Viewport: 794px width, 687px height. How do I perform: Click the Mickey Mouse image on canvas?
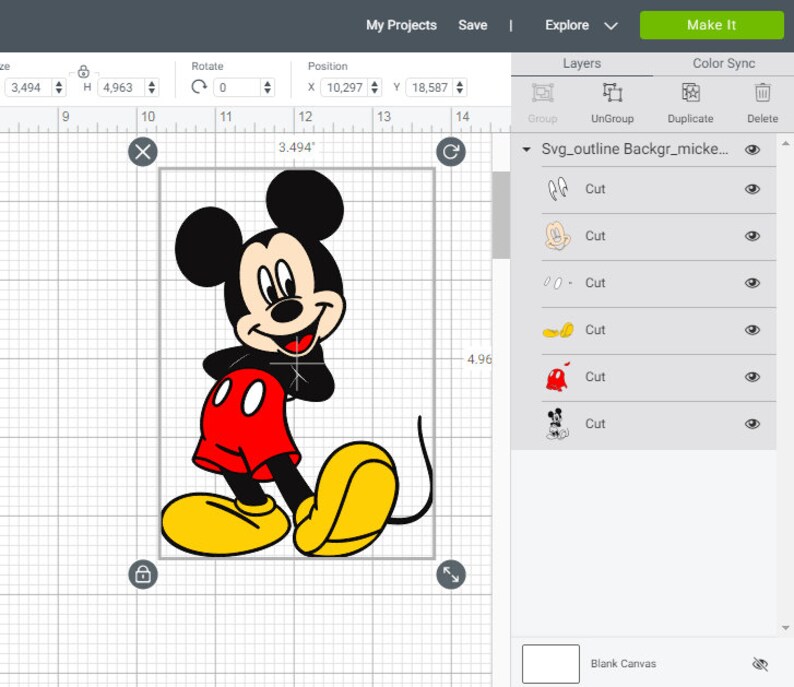click(x=297, y=363)
